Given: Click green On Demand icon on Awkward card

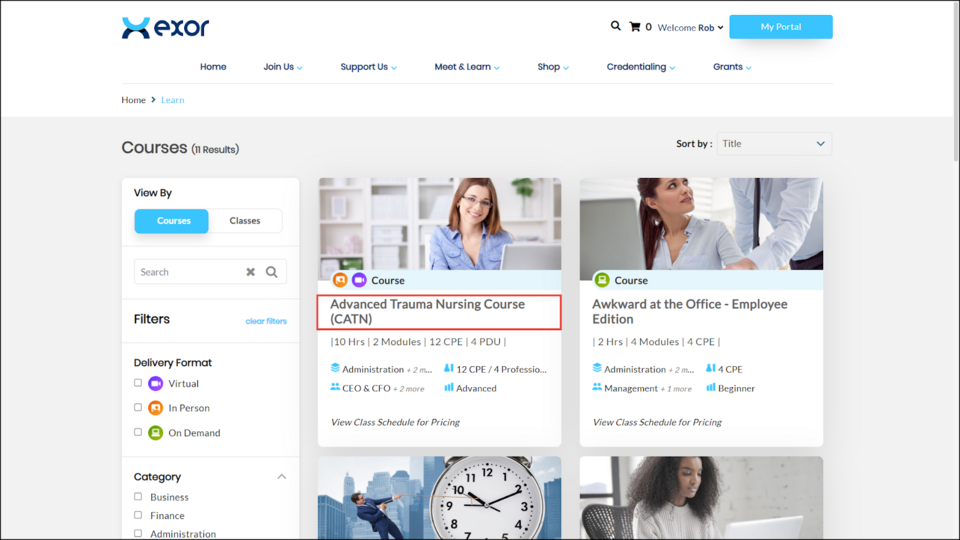Looking at the screenshot, I should pyautogui.click(x=602, y=280).
